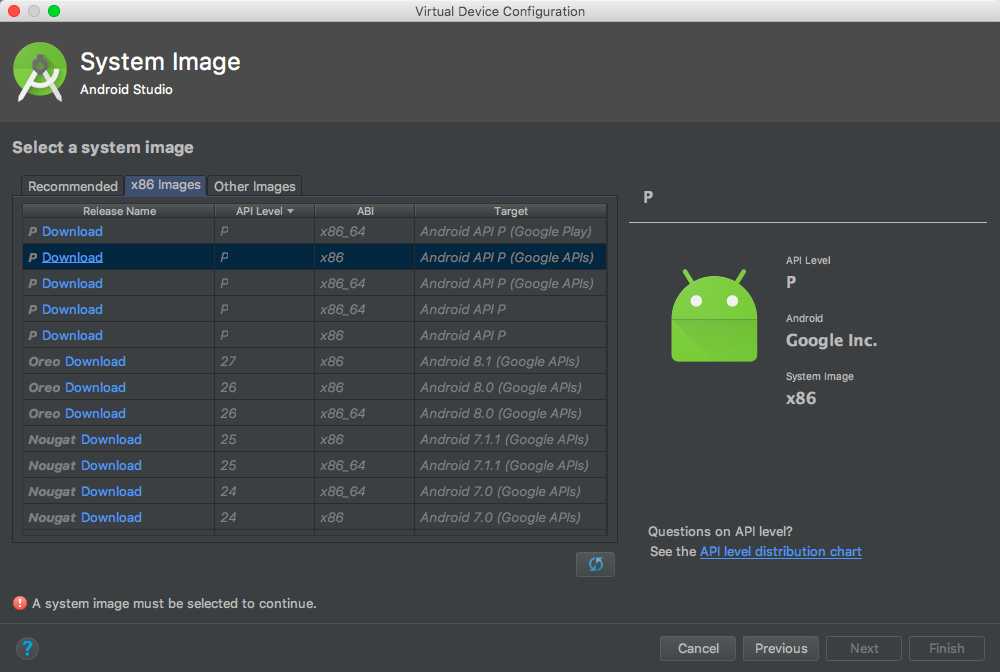1000x672 pixels.
Task: Switch to the Recommended tab
Action: click(x=73, y=186)
